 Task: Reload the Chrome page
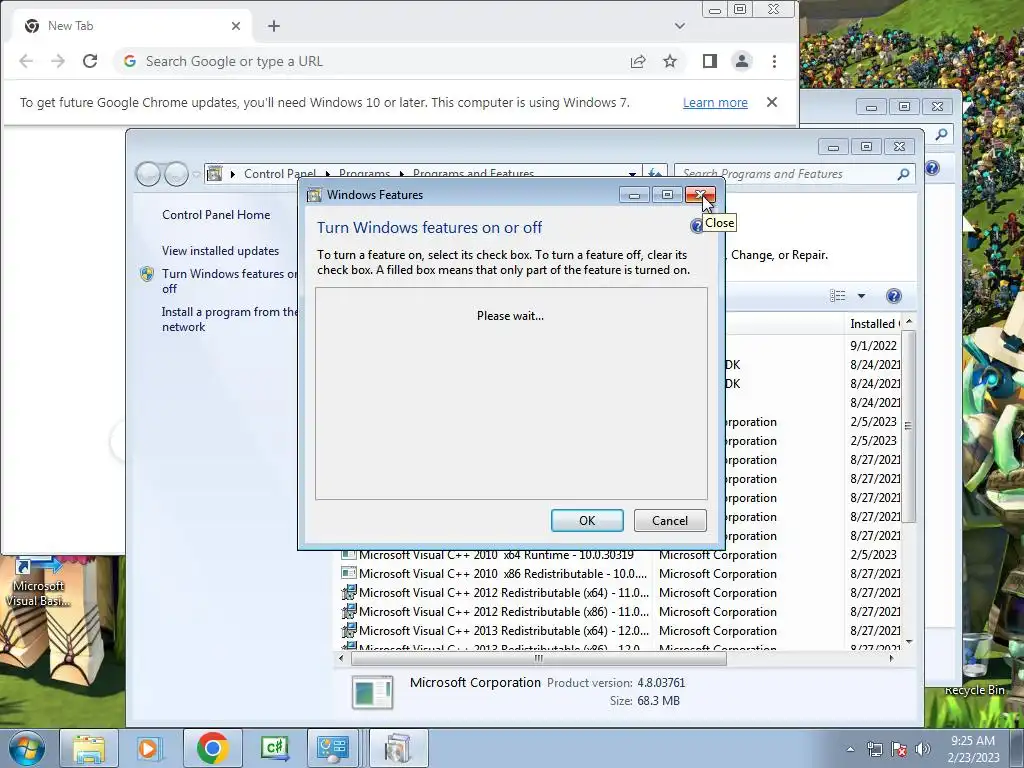(x=90, y=61)
